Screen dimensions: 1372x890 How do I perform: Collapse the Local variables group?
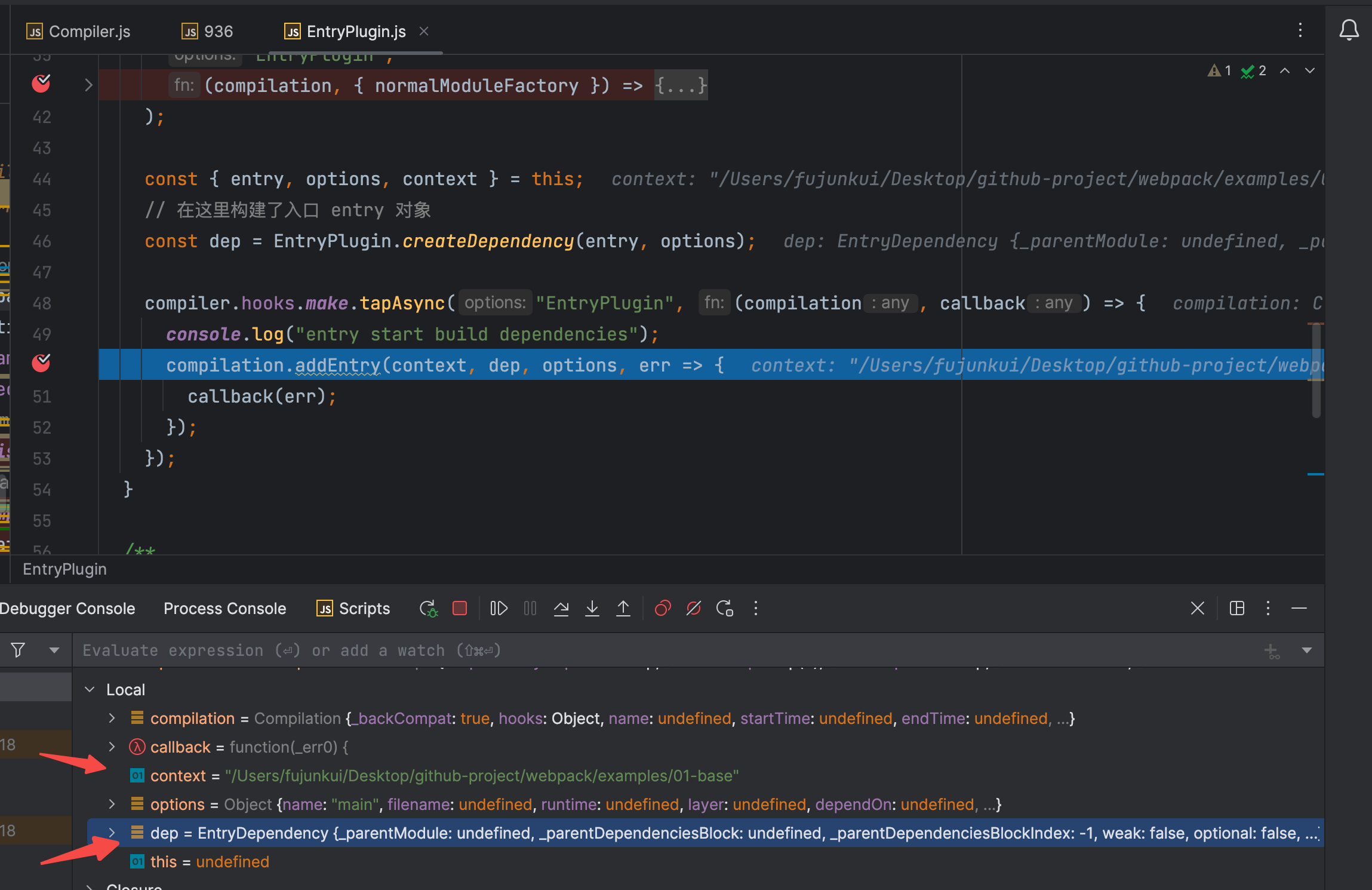[x=90, y=690]
